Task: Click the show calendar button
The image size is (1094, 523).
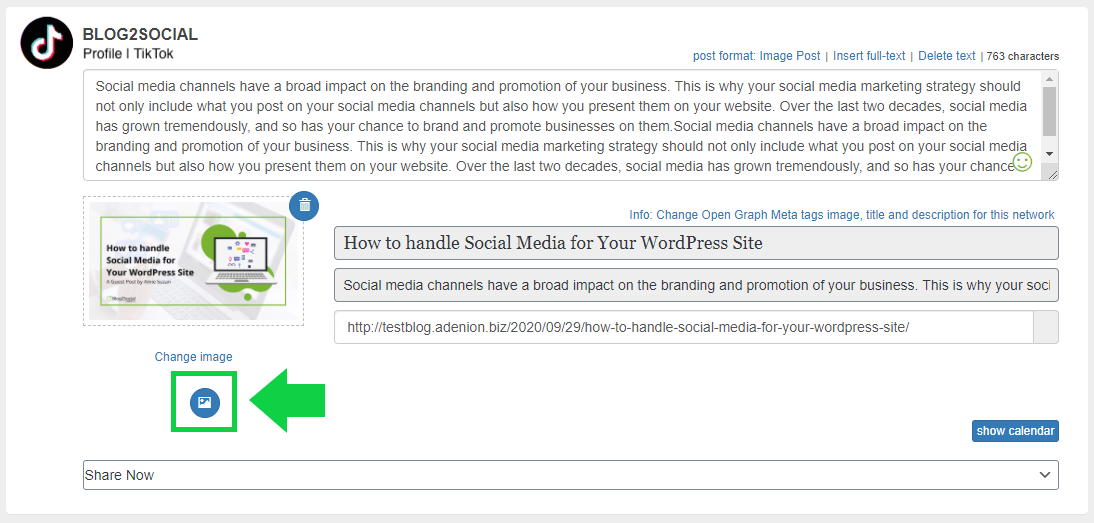Action: (1015, 431)
